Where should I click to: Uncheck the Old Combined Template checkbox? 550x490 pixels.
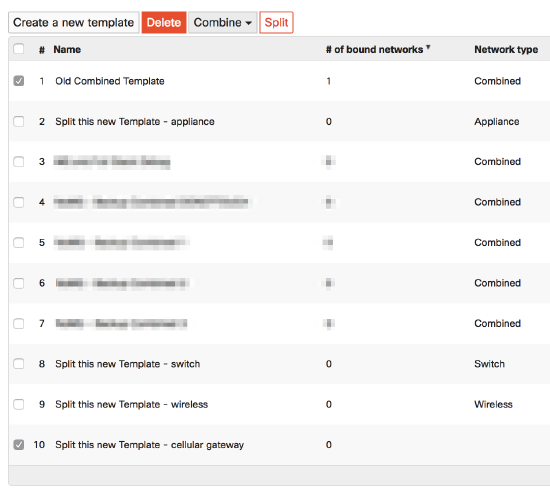point(19,81)
